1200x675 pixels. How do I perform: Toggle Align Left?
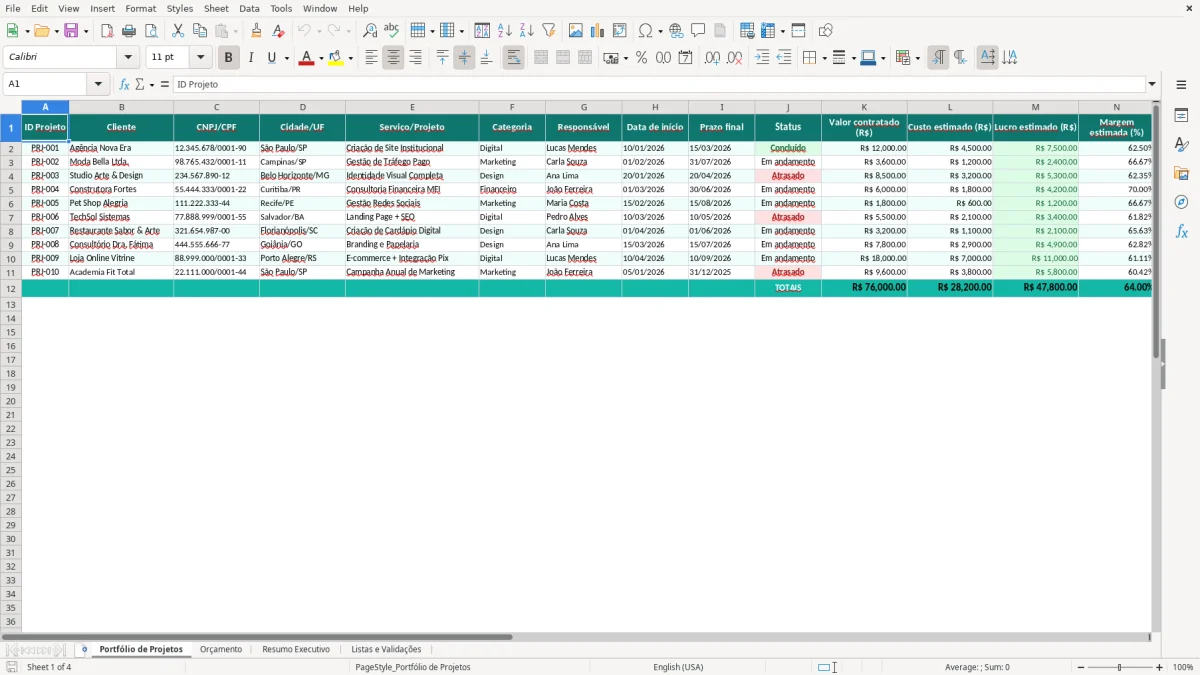click(371, 58)
